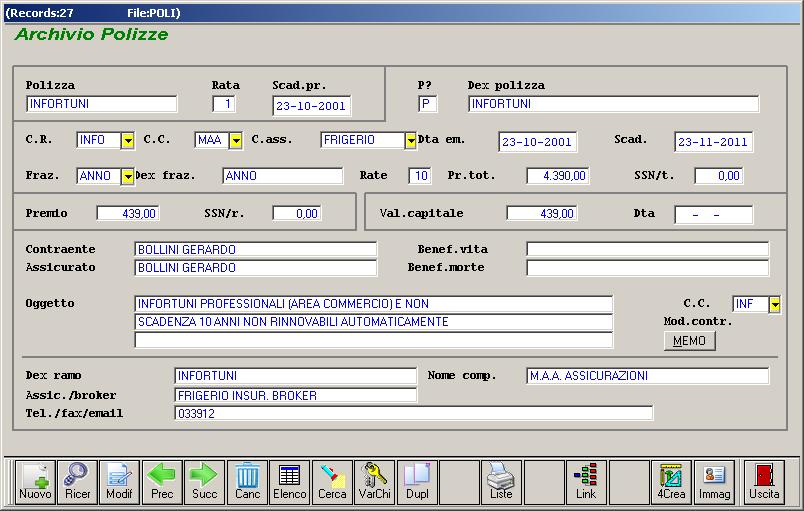The image size is (804, 511).
Task: Click the Pr.tot. field showing 4.390,00
Action: pos(558,176)
